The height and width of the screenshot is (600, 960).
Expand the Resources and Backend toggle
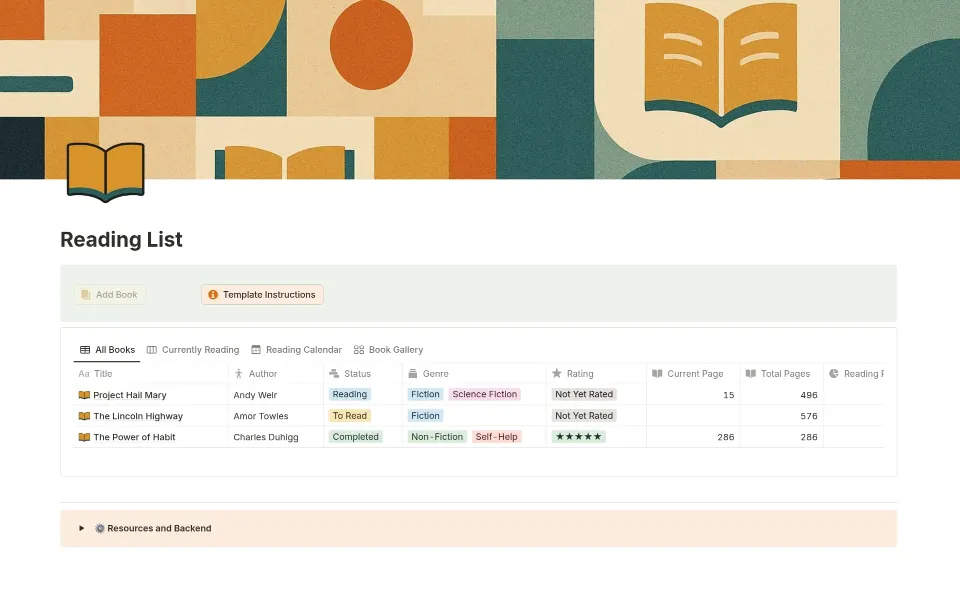81,528
